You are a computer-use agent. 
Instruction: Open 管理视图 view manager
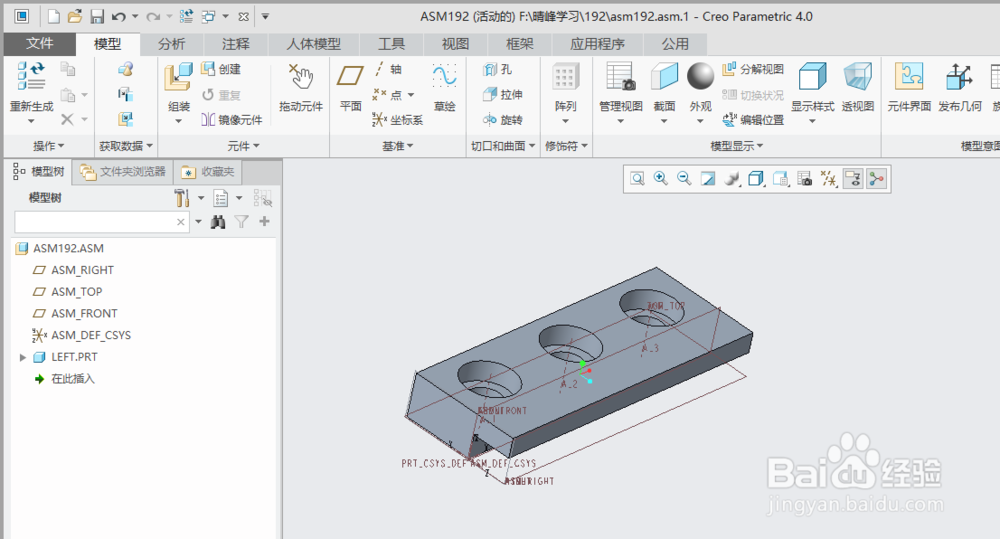click(x=621, y=92)
